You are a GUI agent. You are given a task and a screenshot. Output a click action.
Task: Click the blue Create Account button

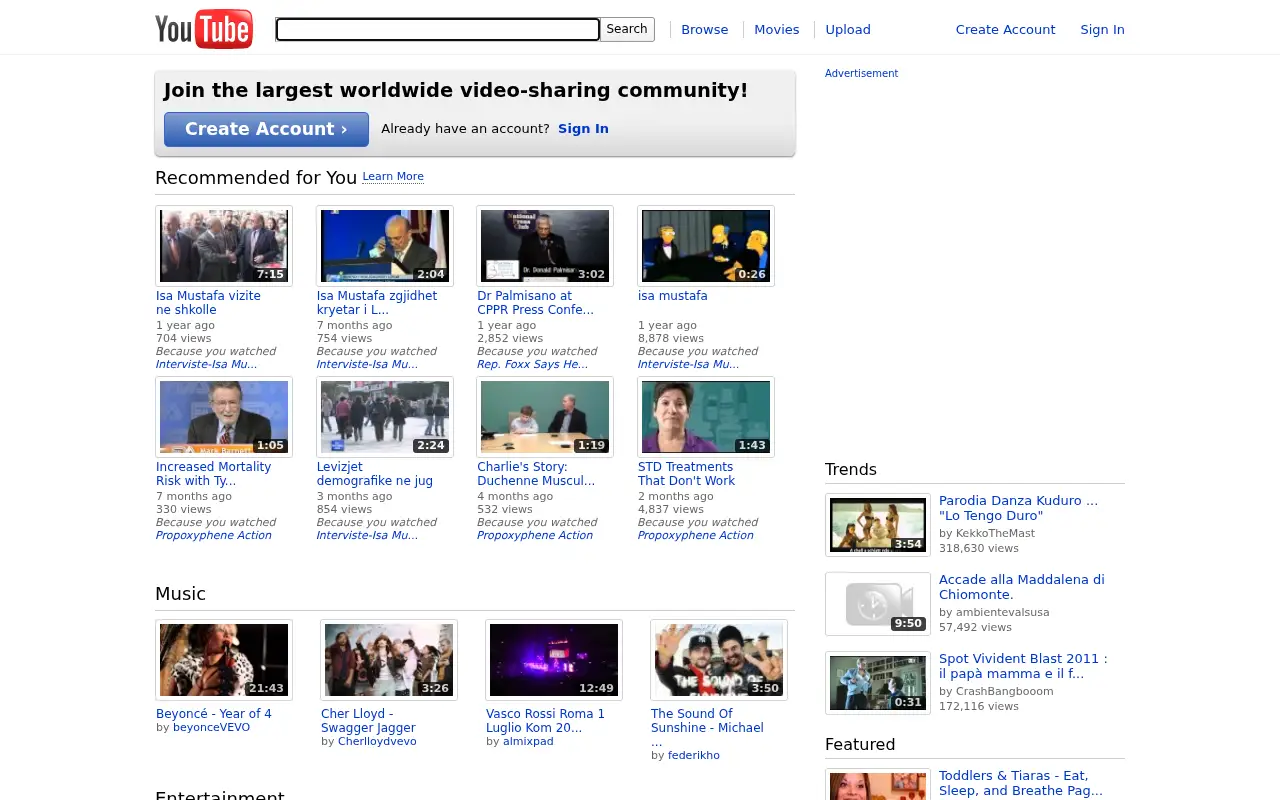click(266, 129)
